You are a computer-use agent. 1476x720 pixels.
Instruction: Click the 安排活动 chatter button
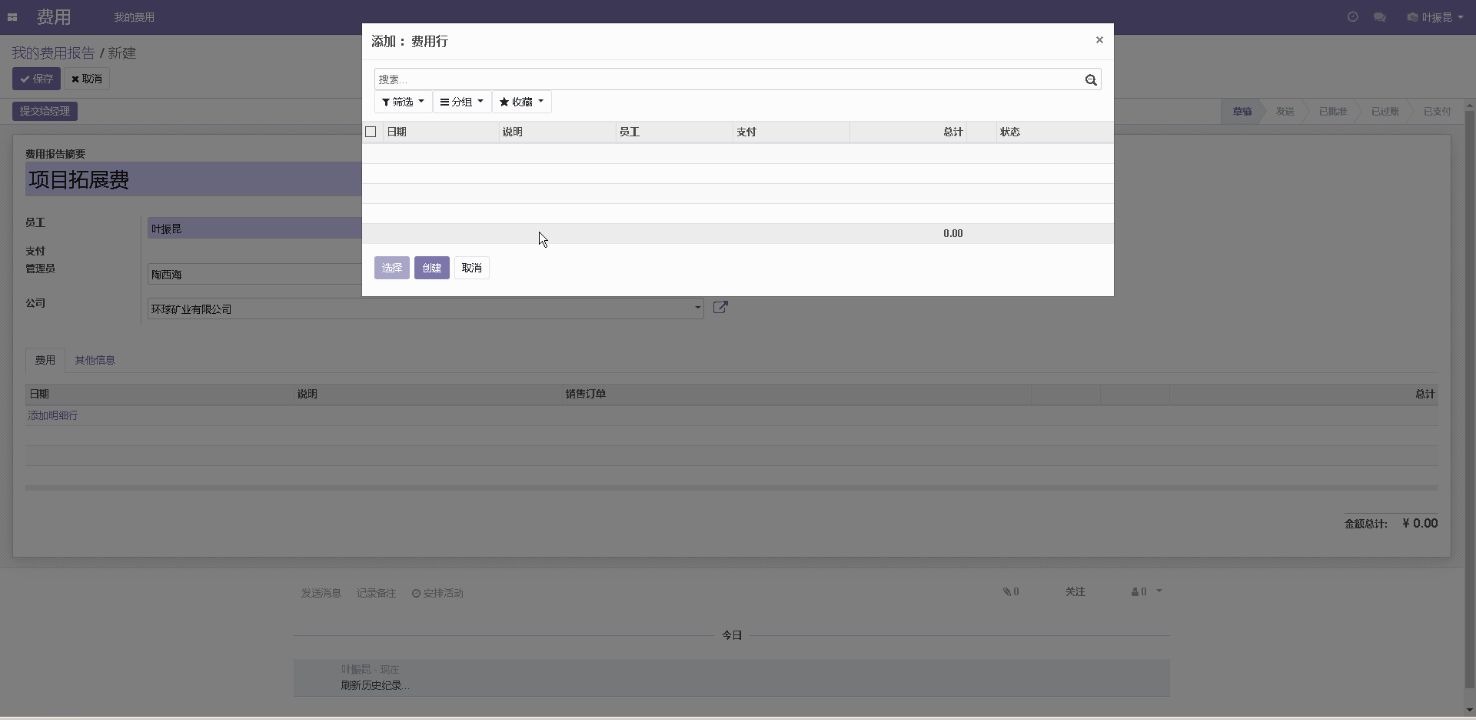pos(438,593)
